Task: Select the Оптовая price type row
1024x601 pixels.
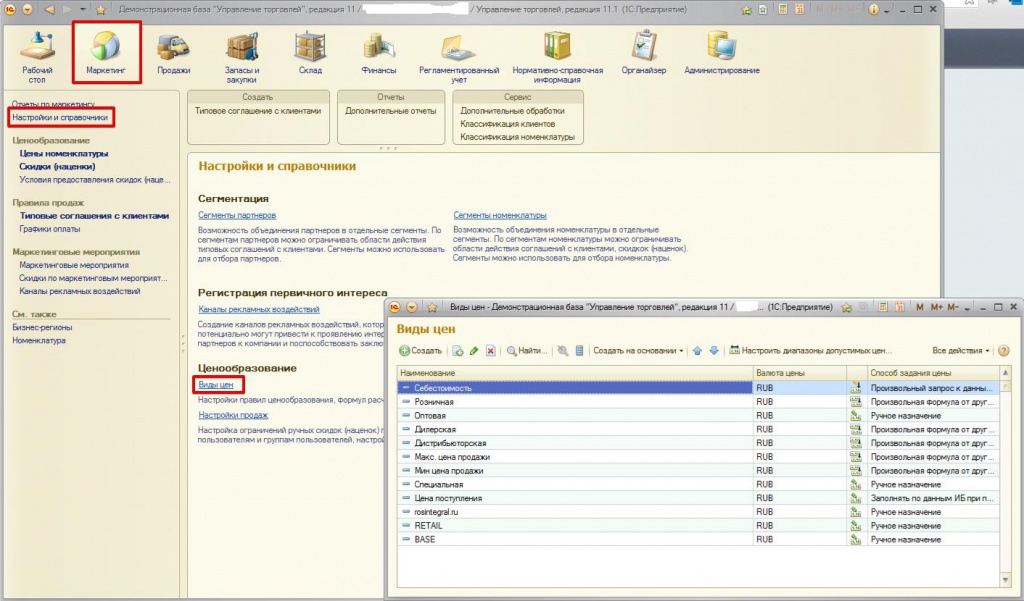Action: coord(698,415)
